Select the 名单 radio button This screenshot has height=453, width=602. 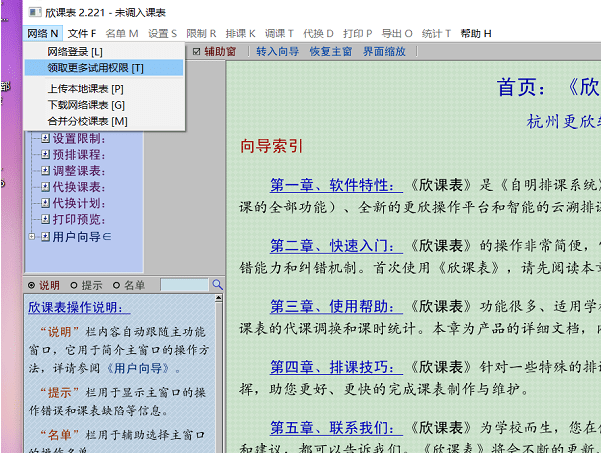coord(116,285)
